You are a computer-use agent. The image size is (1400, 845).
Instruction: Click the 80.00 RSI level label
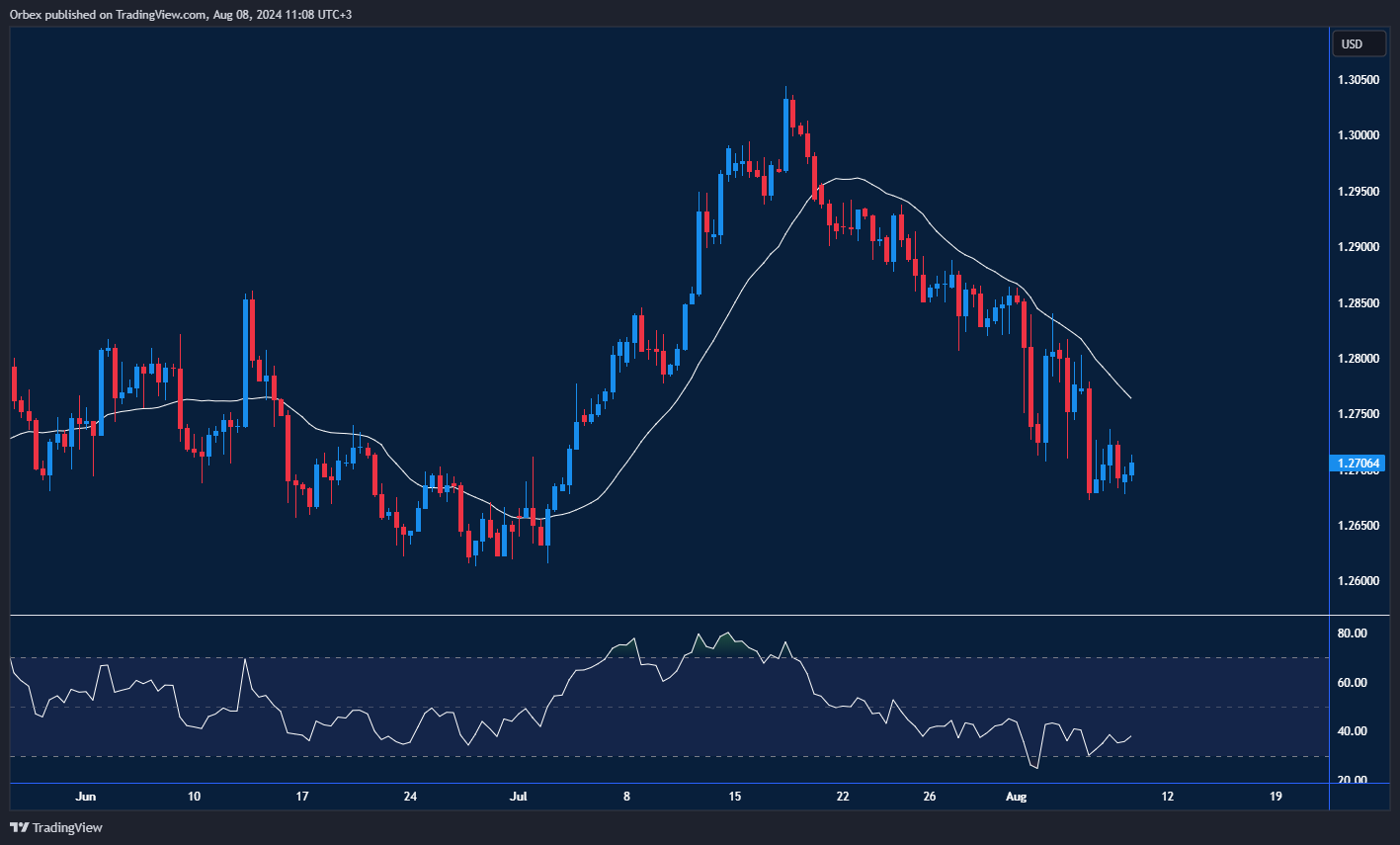pos(1355,631)
